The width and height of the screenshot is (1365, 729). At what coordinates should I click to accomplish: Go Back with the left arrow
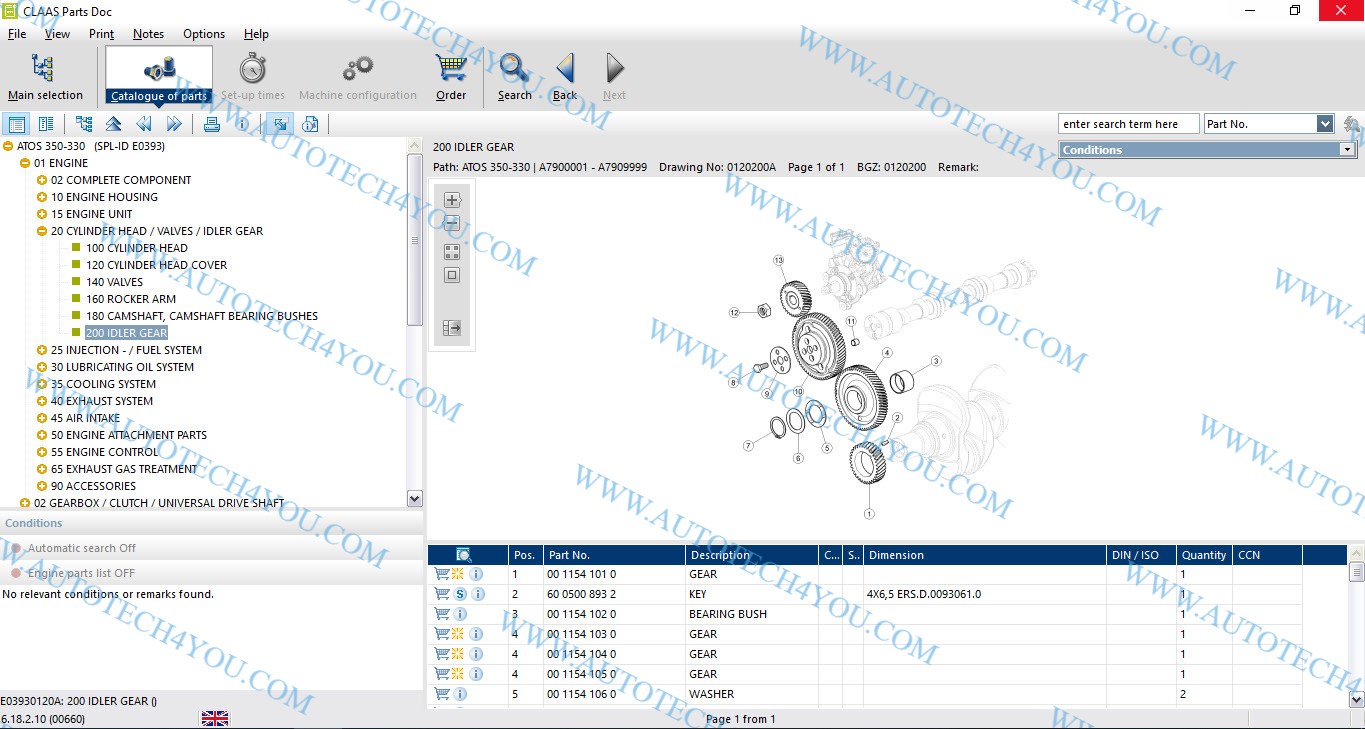click(x=565, y=77)
